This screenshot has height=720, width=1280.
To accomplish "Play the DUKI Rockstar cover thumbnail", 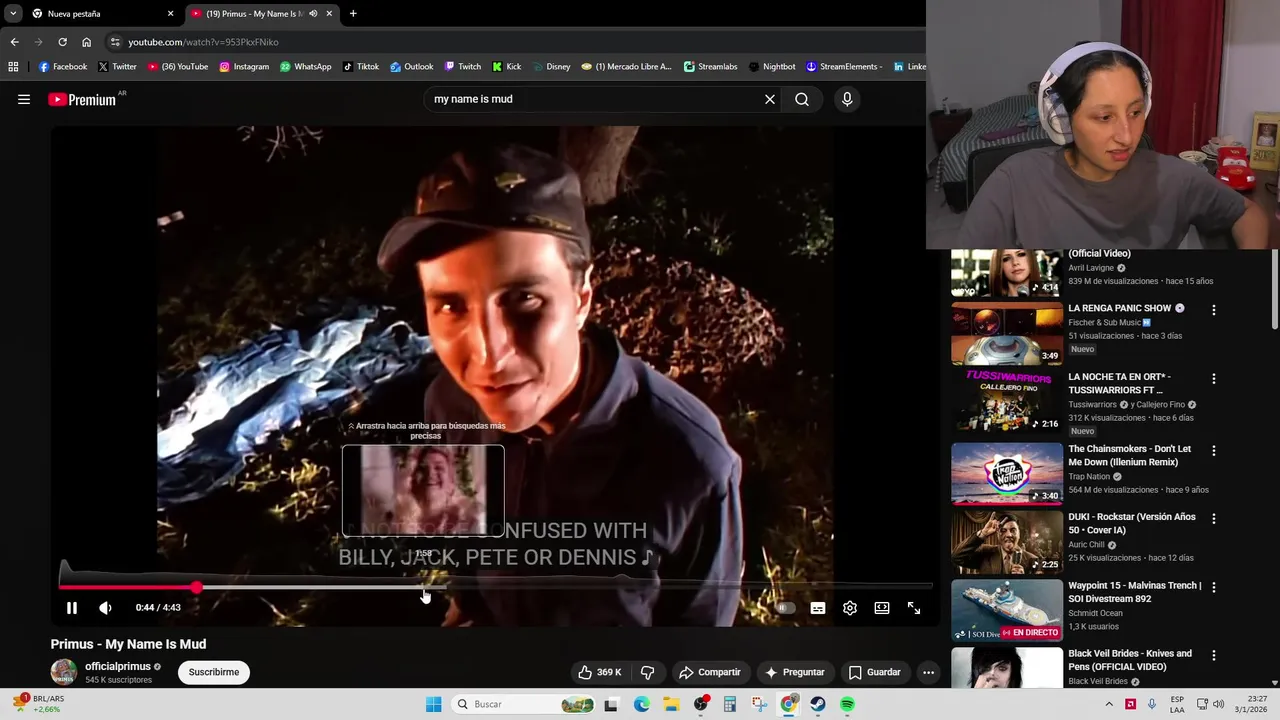I will pyautogui.click(x=1006, y=542).
